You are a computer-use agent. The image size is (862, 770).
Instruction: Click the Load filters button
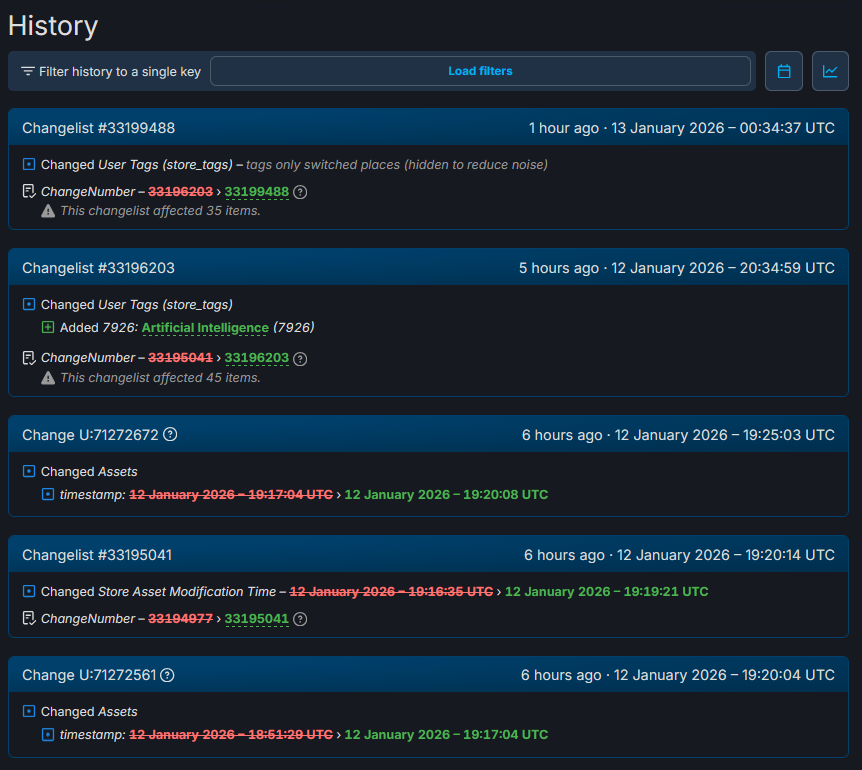[x=480, y=71]
